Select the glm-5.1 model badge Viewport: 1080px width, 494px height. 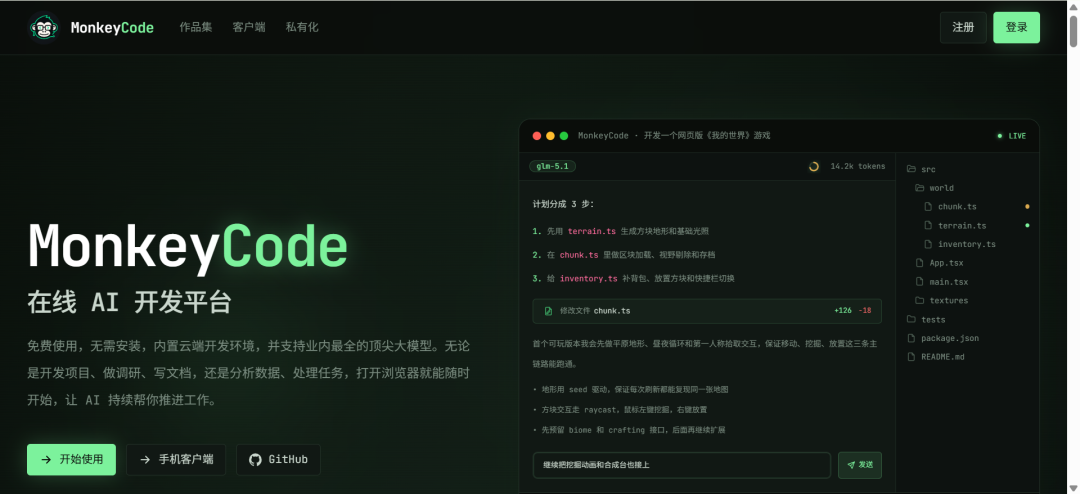coord(552,166)
